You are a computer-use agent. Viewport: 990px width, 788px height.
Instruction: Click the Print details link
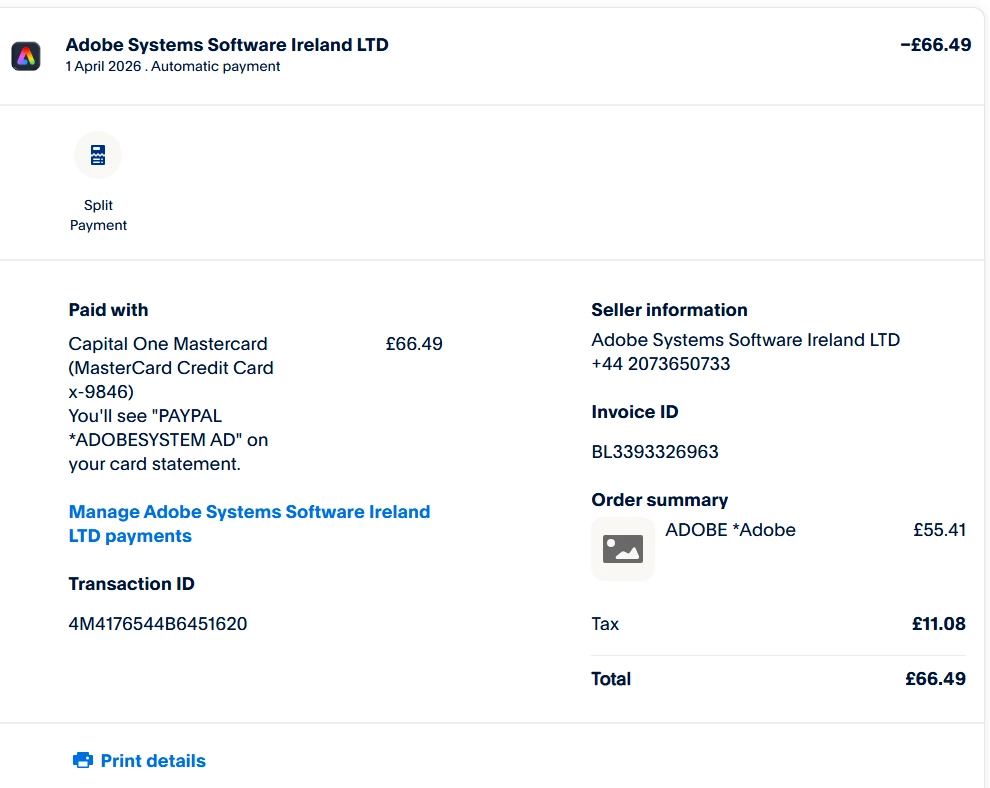pyautogui.click(x=153, y=761)
